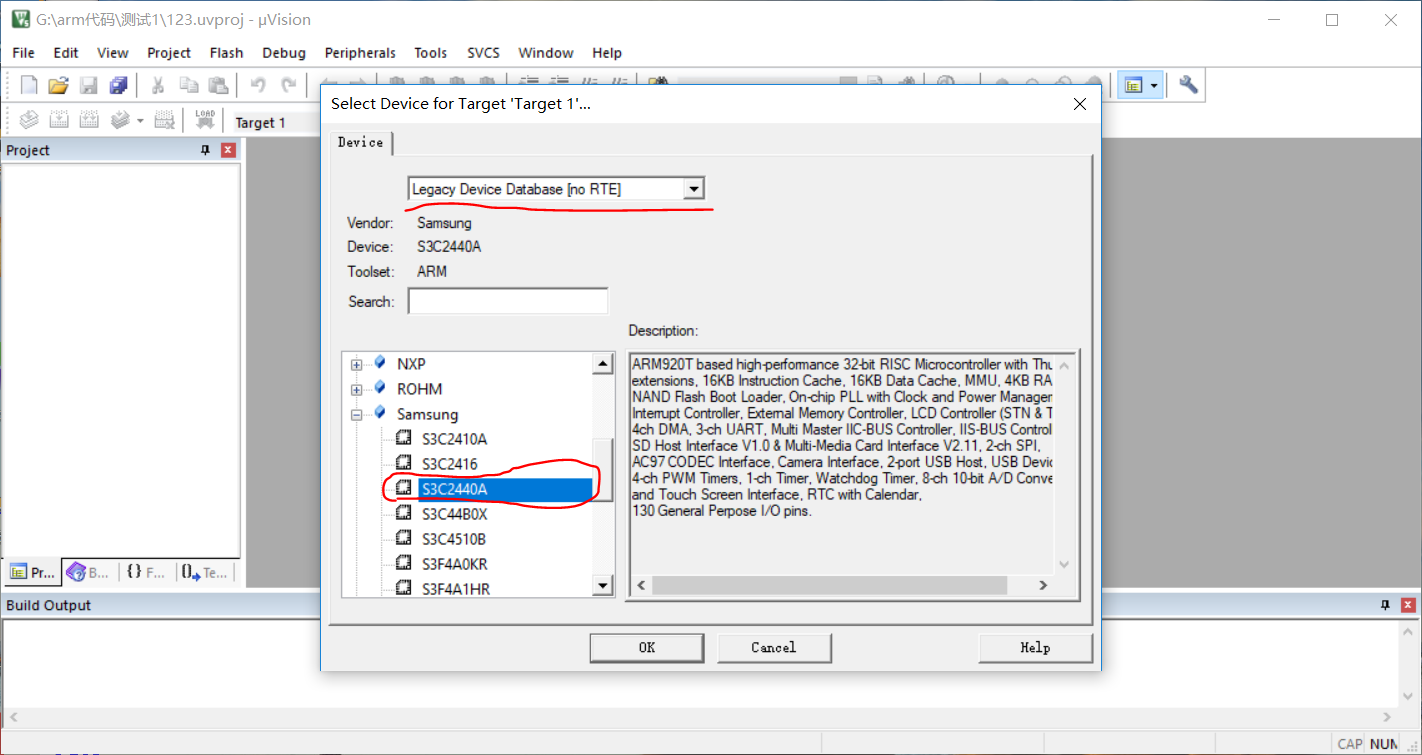Screen dimensions: 1422x755
Task: Click the Batch Build icon
Action: pos(120,121)
